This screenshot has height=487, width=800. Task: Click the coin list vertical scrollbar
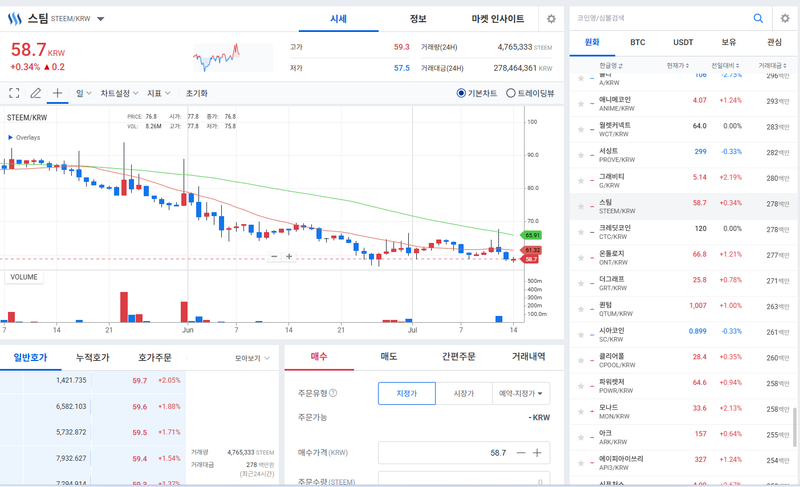pos(794,423)
